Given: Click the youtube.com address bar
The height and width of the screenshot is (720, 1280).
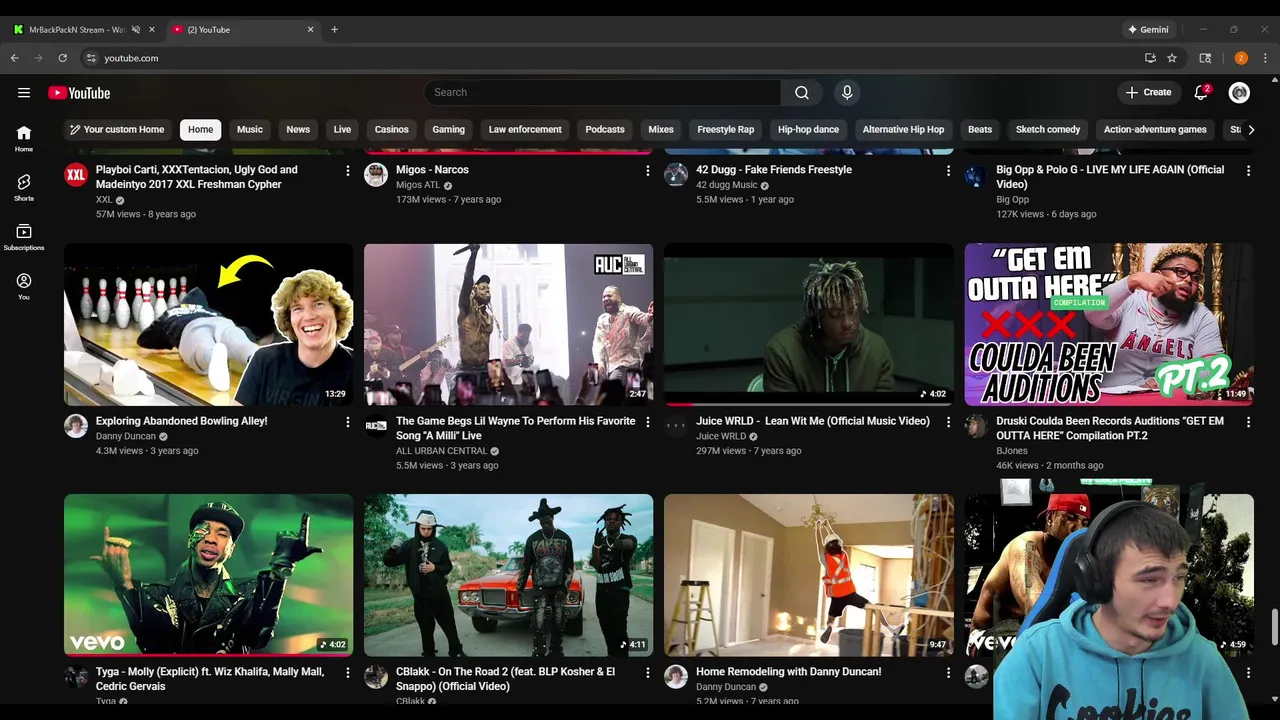Looking at the screenshot, I should coord(610,58).
